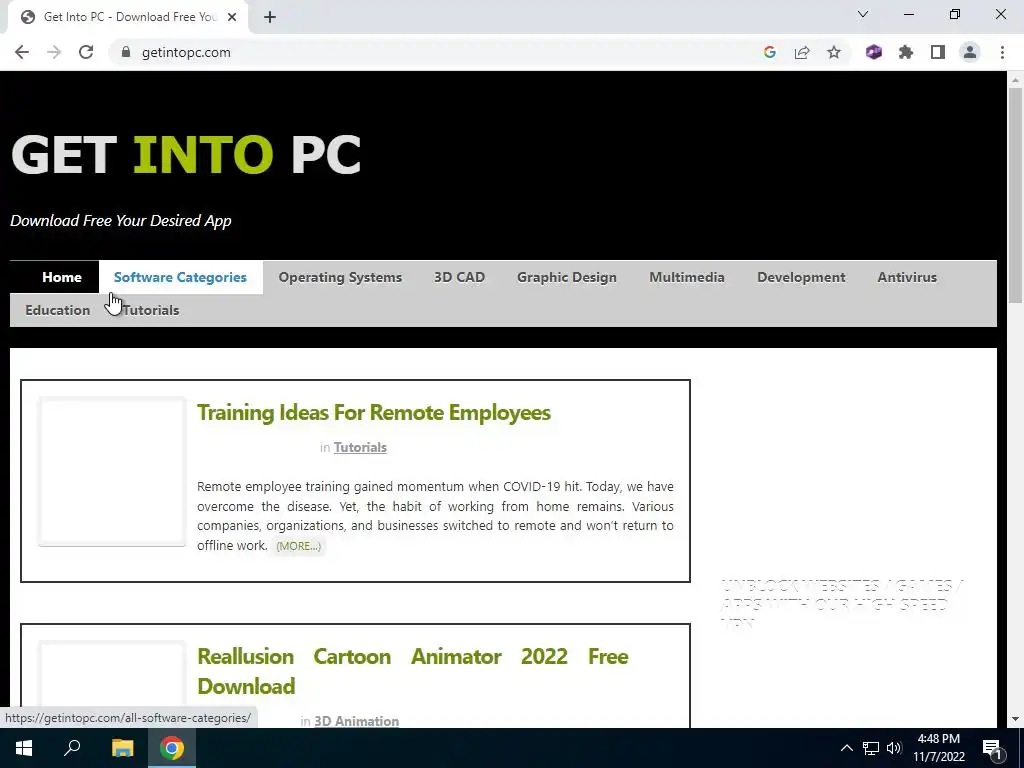Open the Graphic Design menu item
Image resolution: width=1024 pixels, height=768 pixels.
pyautogui.click(x=567, y=277)
